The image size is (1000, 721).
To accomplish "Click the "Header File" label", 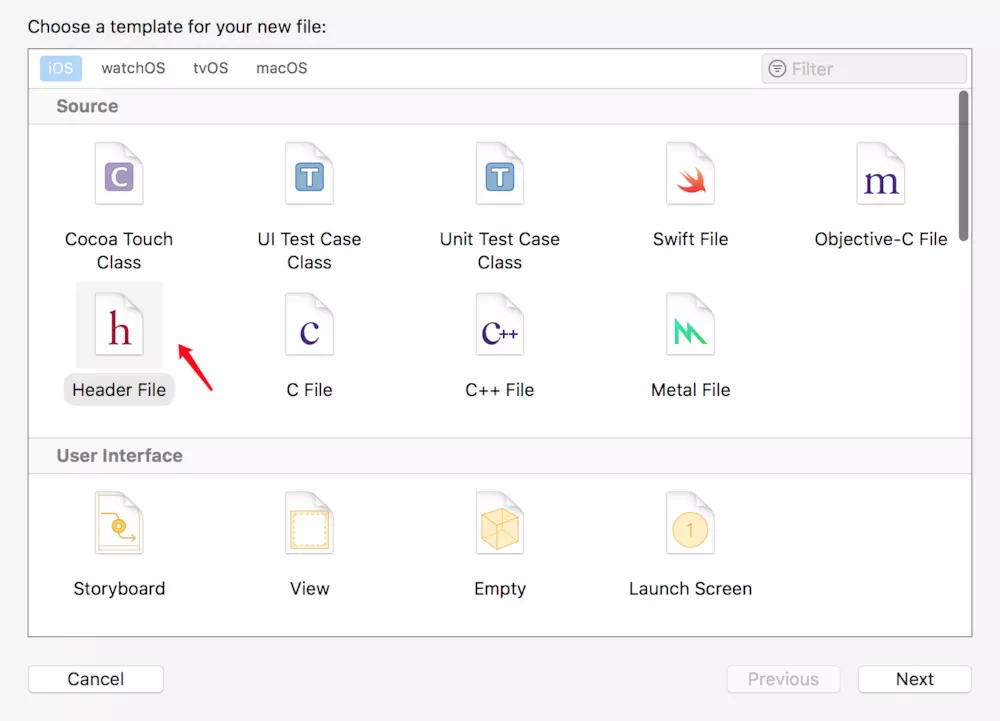I will [x=119, y=390].
